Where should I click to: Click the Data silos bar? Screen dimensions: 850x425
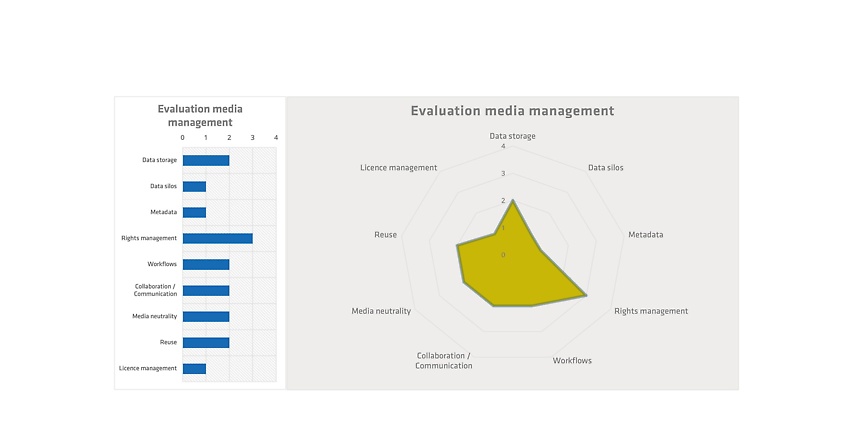[194, 186]
